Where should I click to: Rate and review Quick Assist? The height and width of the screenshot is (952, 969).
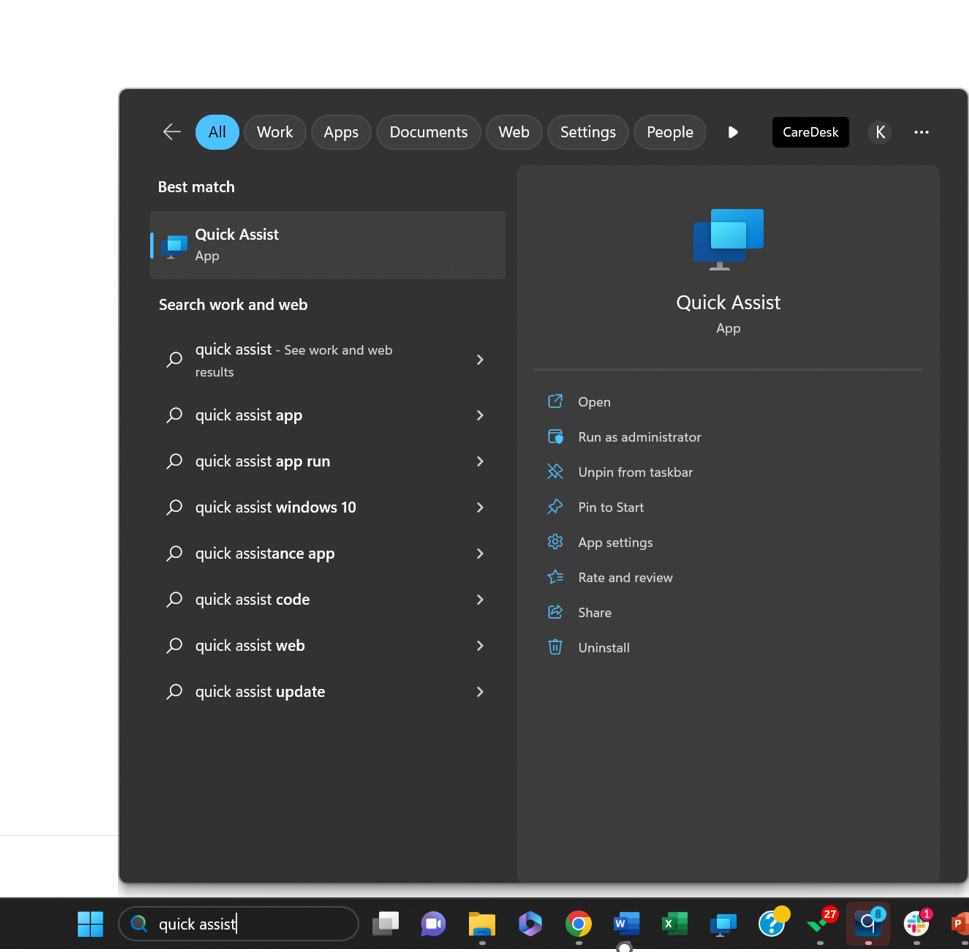(624, 577)
